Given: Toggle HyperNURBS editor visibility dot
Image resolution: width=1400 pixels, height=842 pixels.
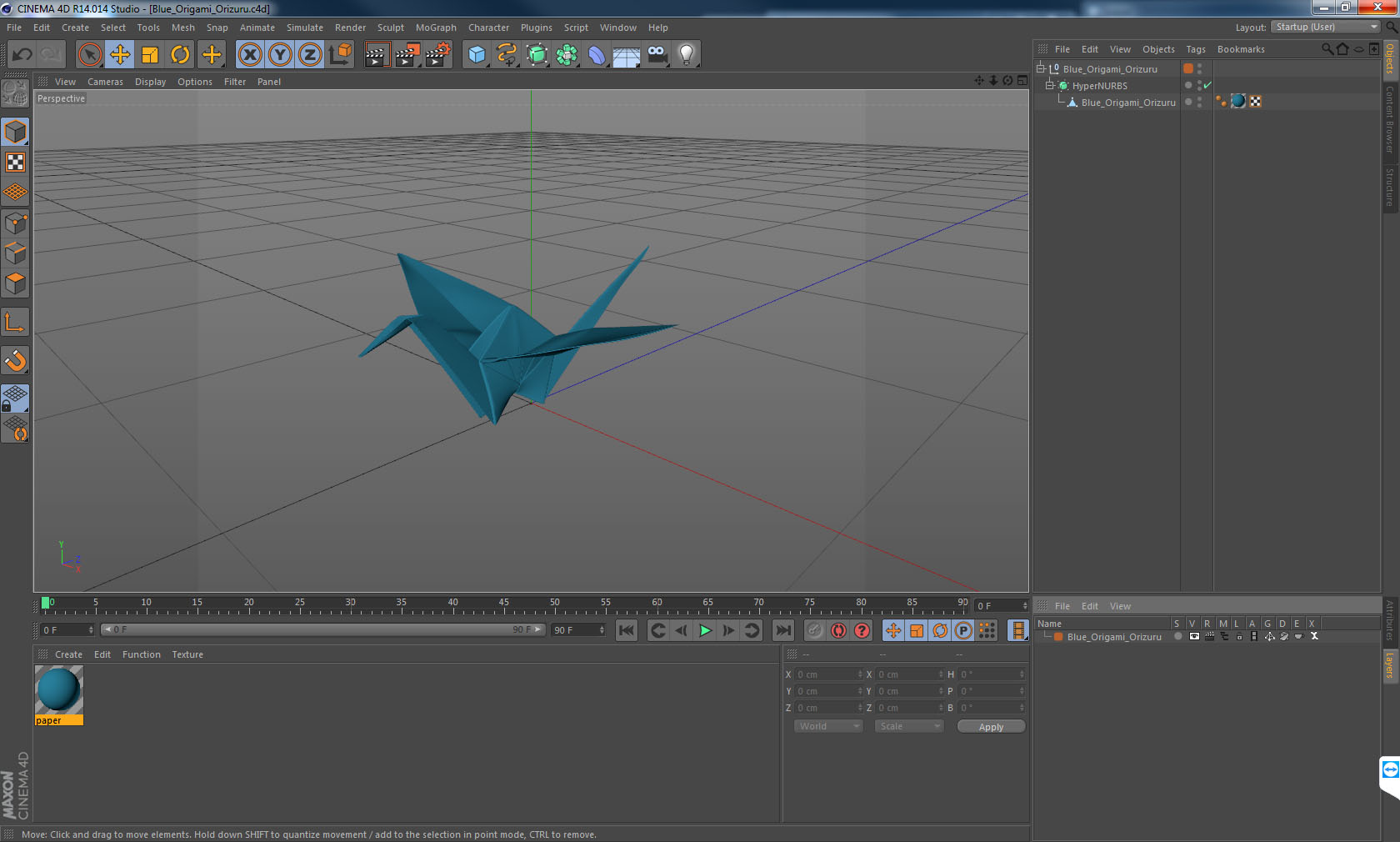Looking at the screenshot, I should (x=1199, y=83).
